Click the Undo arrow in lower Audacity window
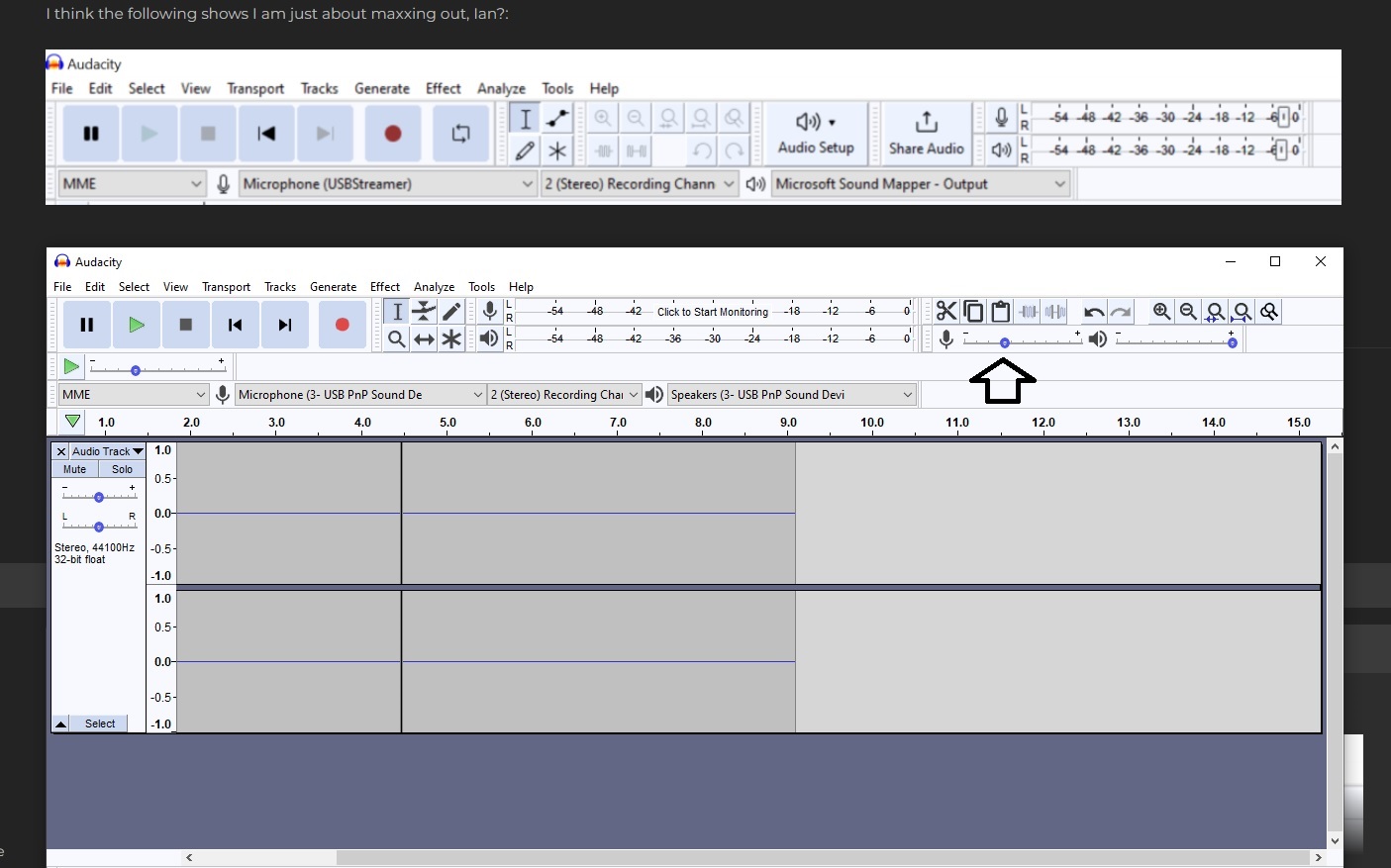1391x868 pixels. pos(1094,312)
